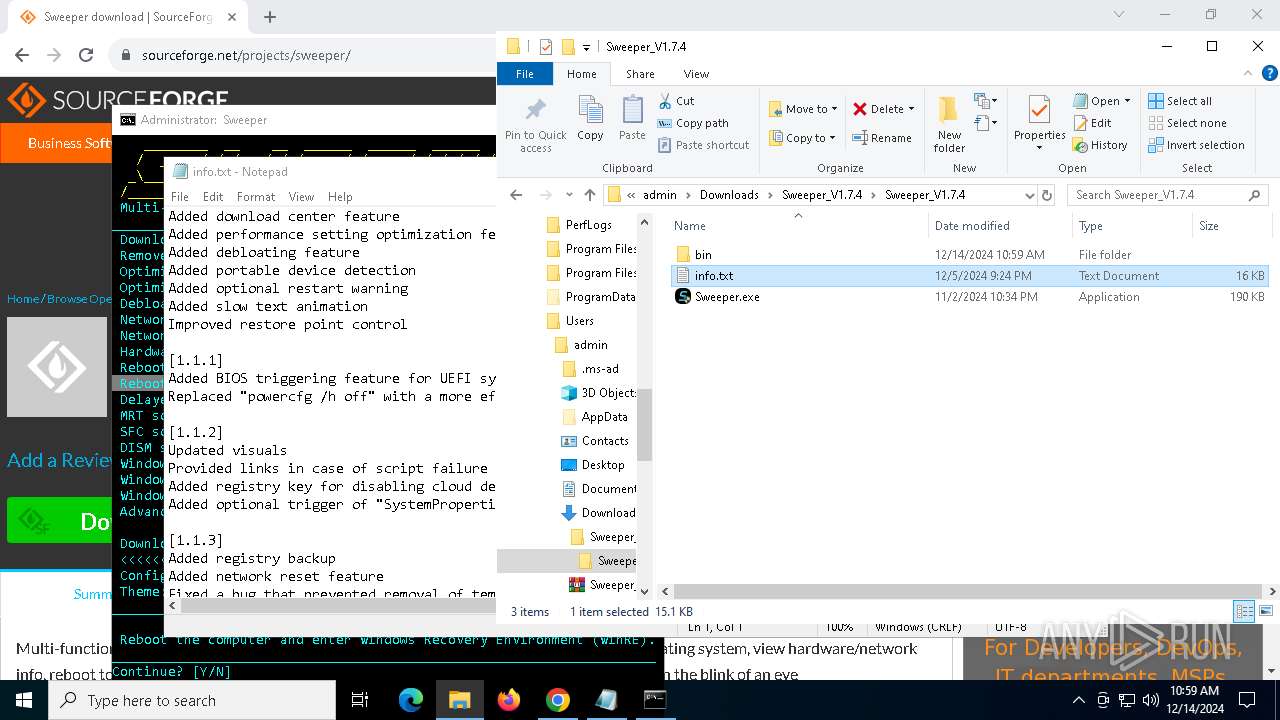
Task: Click admin in address breadcrumb
Action: click(x=660, y=195)
